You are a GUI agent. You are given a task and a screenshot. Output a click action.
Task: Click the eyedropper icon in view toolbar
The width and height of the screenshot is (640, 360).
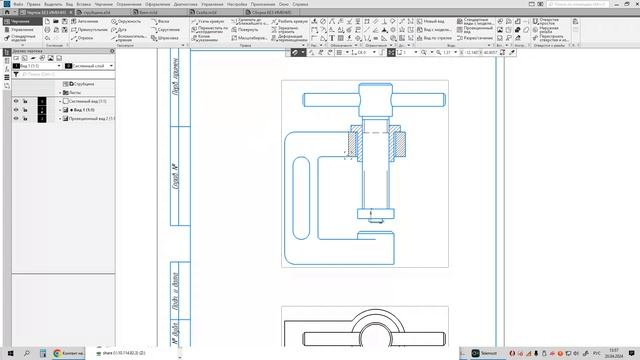click(x=512, y=52)
